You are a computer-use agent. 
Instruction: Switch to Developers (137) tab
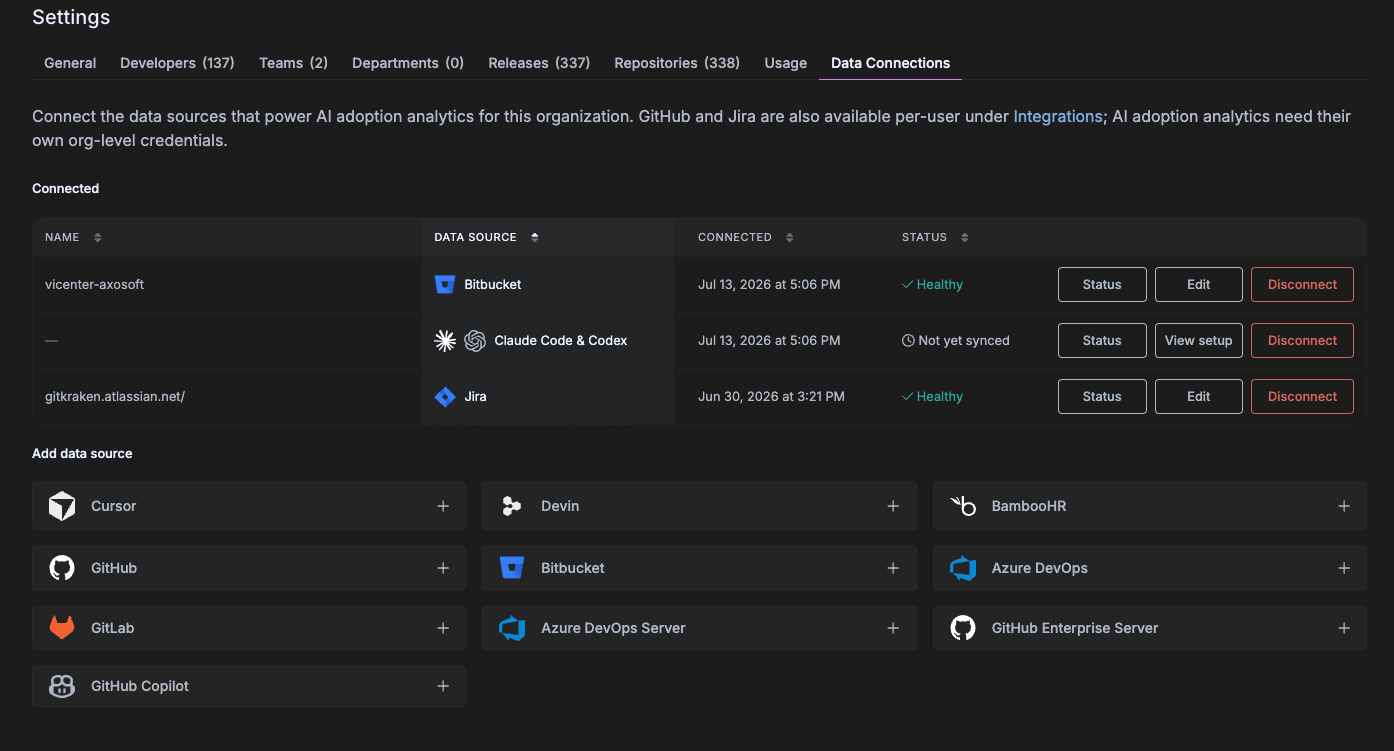click(177, 63)
